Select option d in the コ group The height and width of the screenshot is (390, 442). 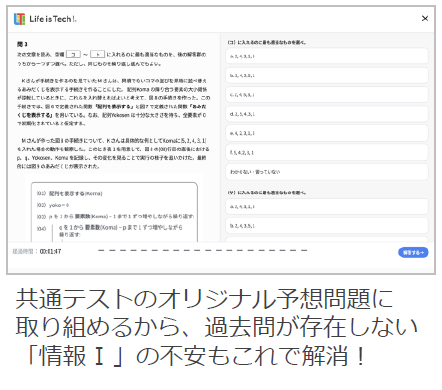pos(327,114)
